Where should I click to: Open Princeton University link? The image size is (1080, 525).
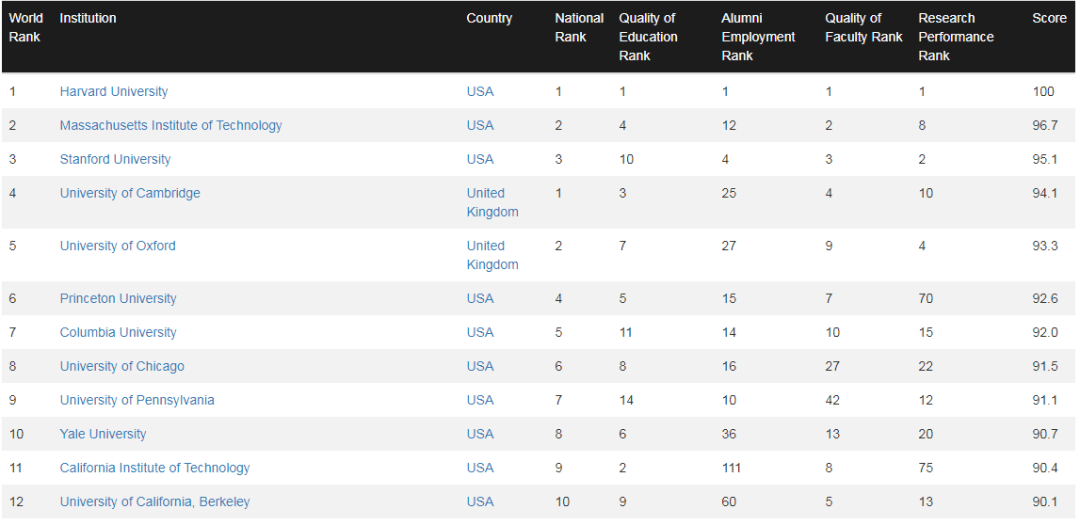(118, 298)
